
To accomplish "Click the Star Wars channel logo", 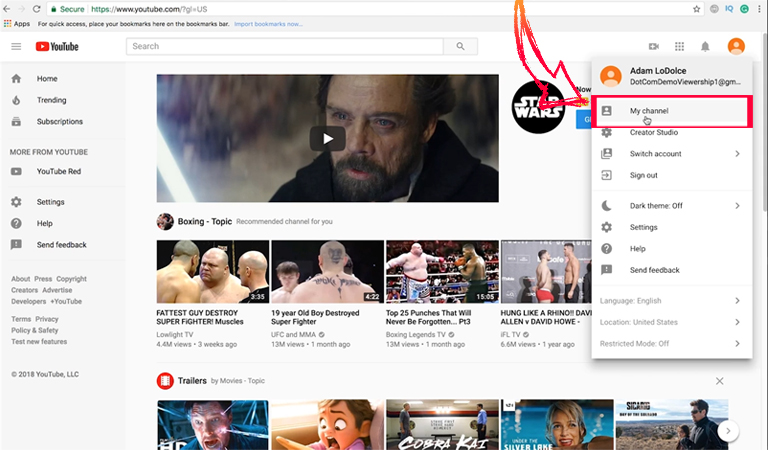I will (538, 107).
